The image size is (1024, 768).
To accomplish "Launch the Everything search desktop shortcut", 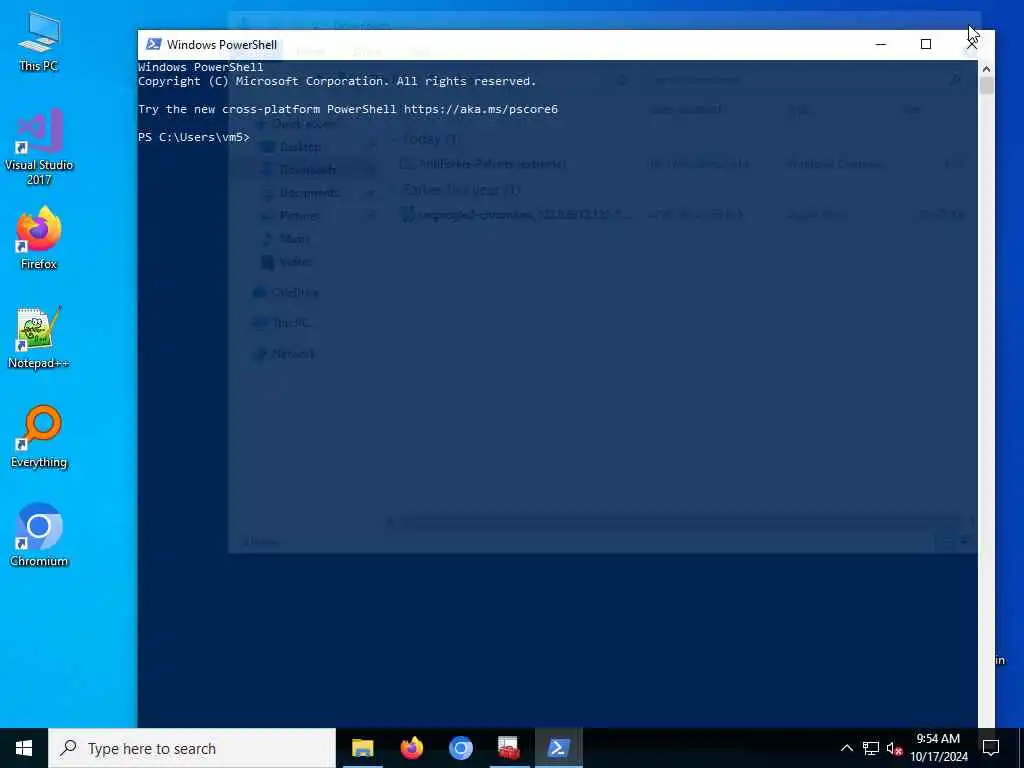I will [39, 437].
